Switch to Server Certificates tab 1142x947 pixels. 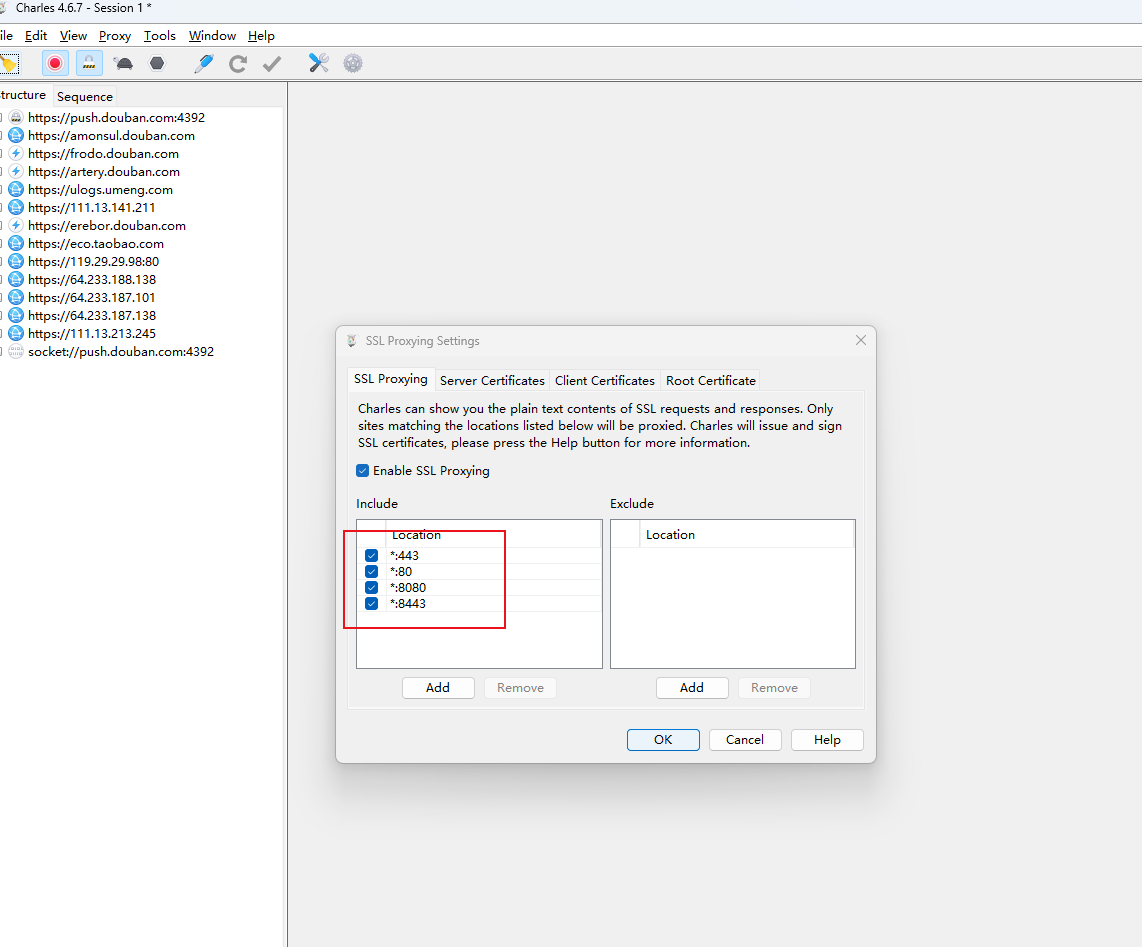[x=492, y=380]
